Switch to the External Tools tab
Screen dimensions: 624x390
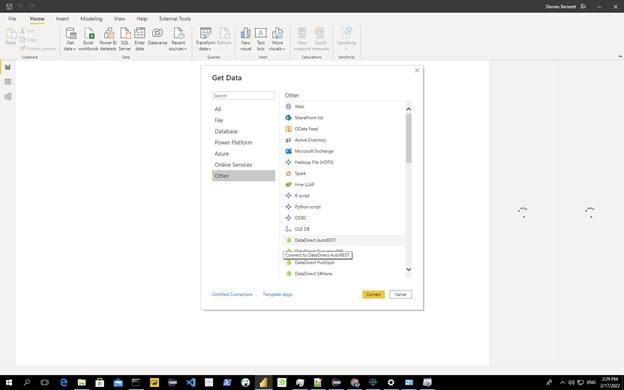click(x=175, y=19)
